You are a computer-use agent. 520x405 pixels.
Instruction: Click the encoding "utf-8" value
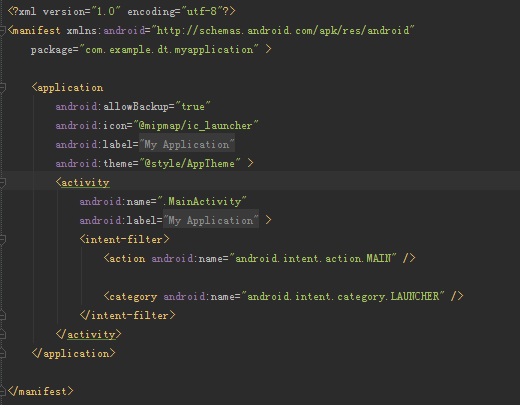pyautogui.click(x=202, y=12)
